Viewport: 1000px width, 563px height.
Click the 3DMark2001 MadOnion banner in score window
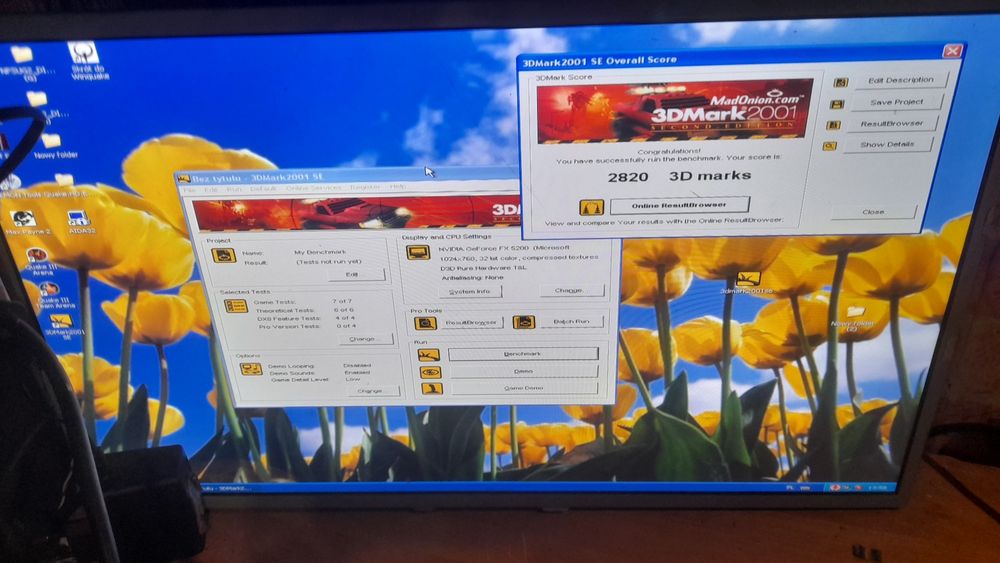[x=673, y=110]
